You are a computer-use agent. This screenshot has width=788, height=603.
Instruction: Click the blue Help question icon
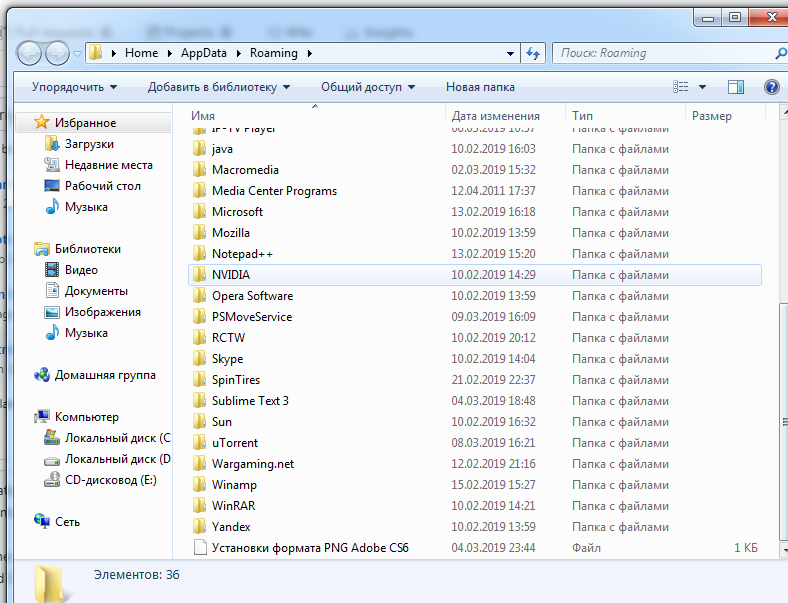coord(771,87)
